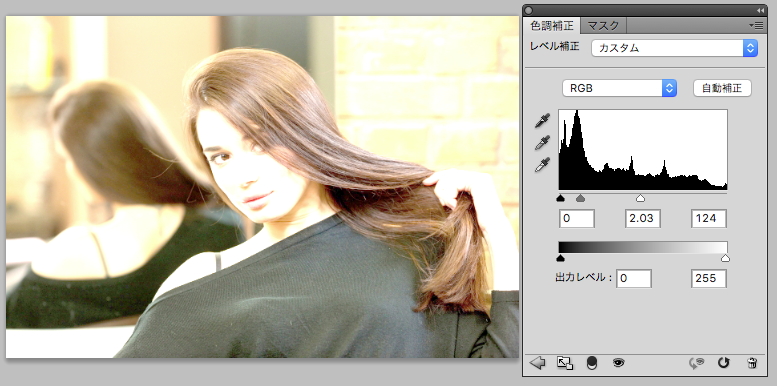Select the 色調補正 tab
Image resolution: width=777 pixels, height=386 pixels.
[x=552, y=25]
